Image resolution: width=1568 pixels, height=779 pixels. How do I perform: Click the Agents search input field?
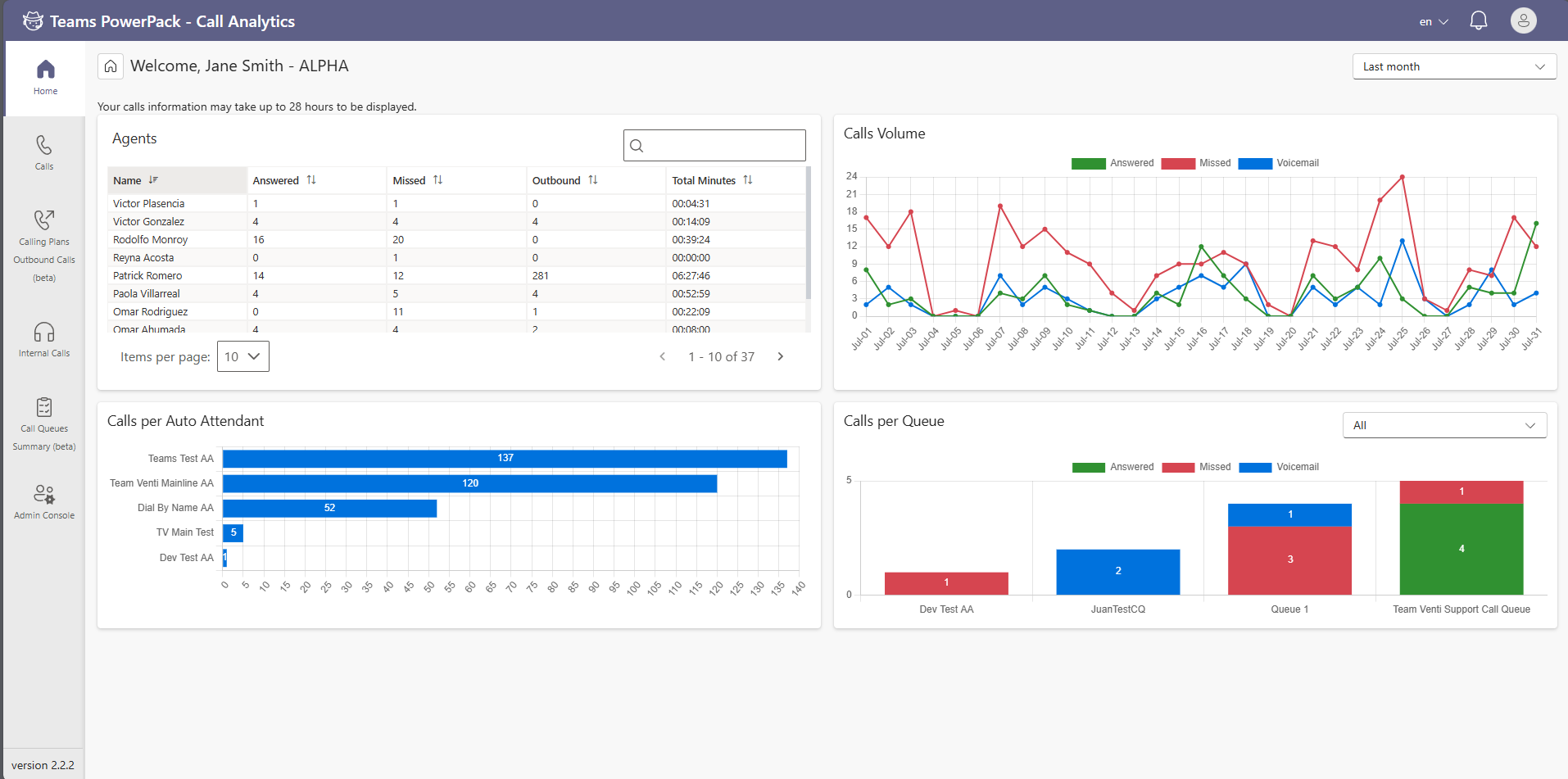(x=714, y=146)
